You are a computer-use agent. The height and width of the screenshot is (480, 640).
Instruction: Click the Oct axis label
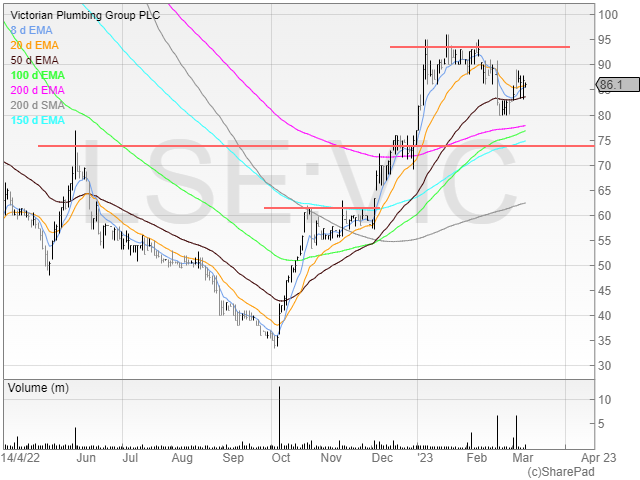[281, 458]
